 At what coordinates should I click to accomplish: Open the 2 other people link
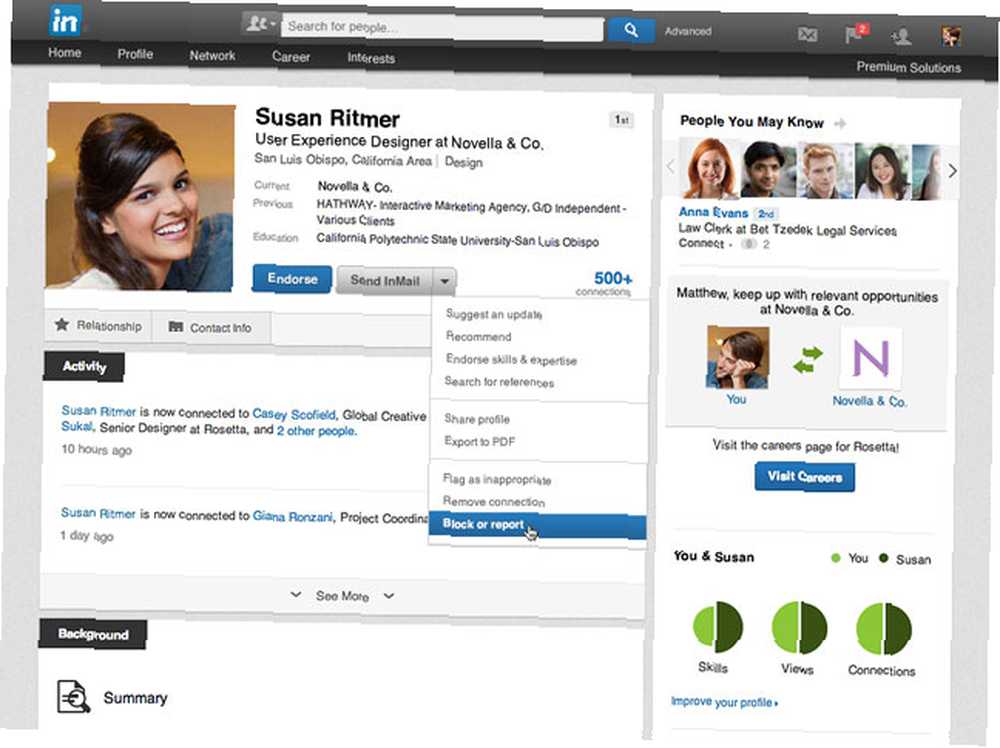tap(316, 430)
